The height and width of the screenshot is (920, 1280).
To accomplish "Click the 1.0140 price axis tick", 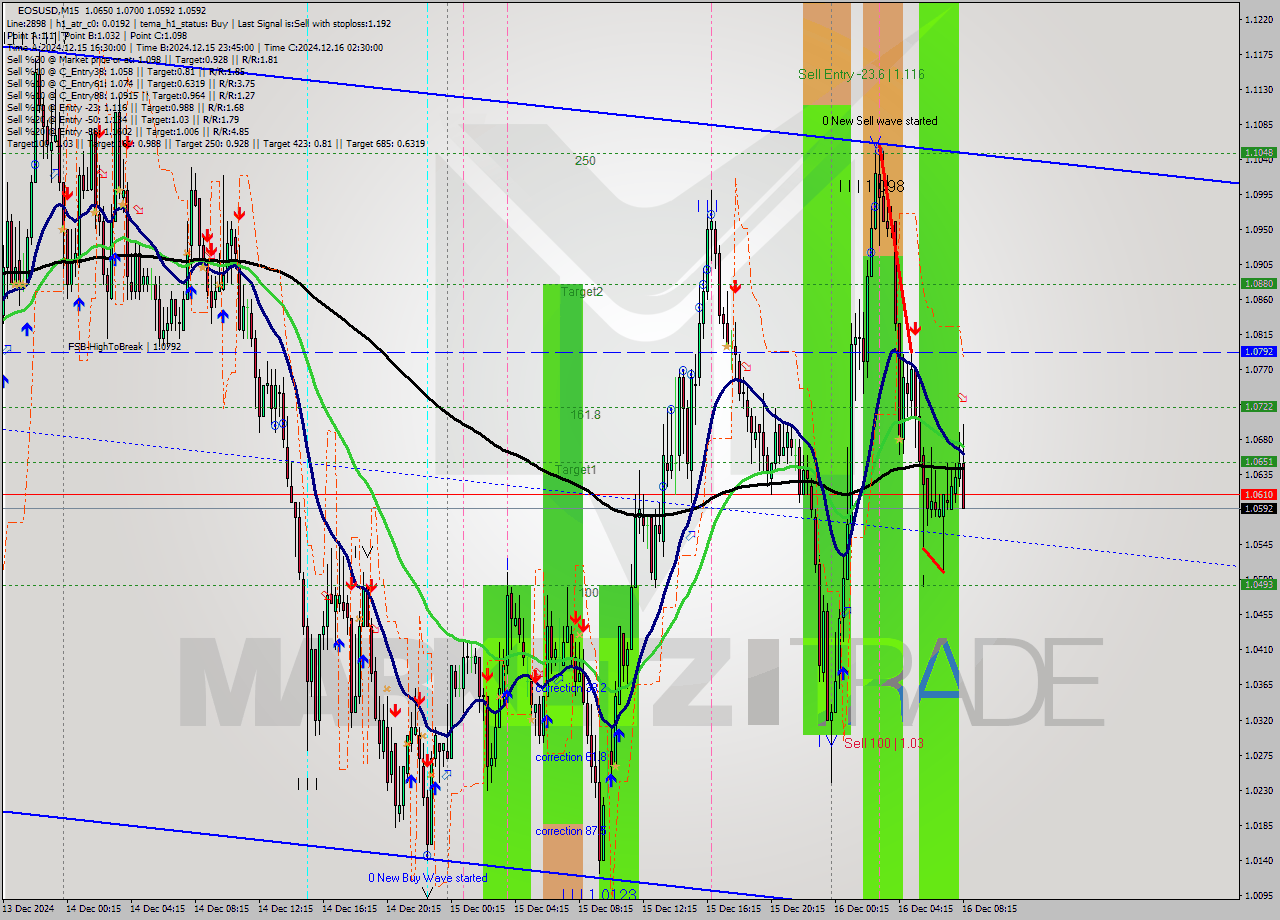I will [x=1258, y=860].
